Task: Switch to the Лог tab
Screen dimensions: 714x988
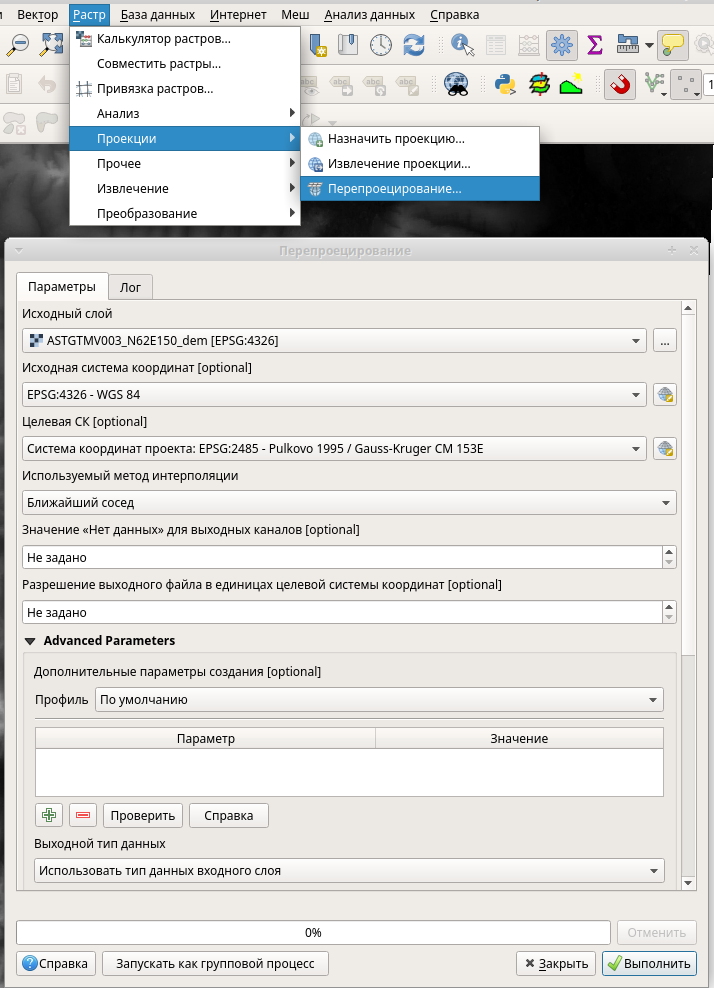Action: (130, 287)
